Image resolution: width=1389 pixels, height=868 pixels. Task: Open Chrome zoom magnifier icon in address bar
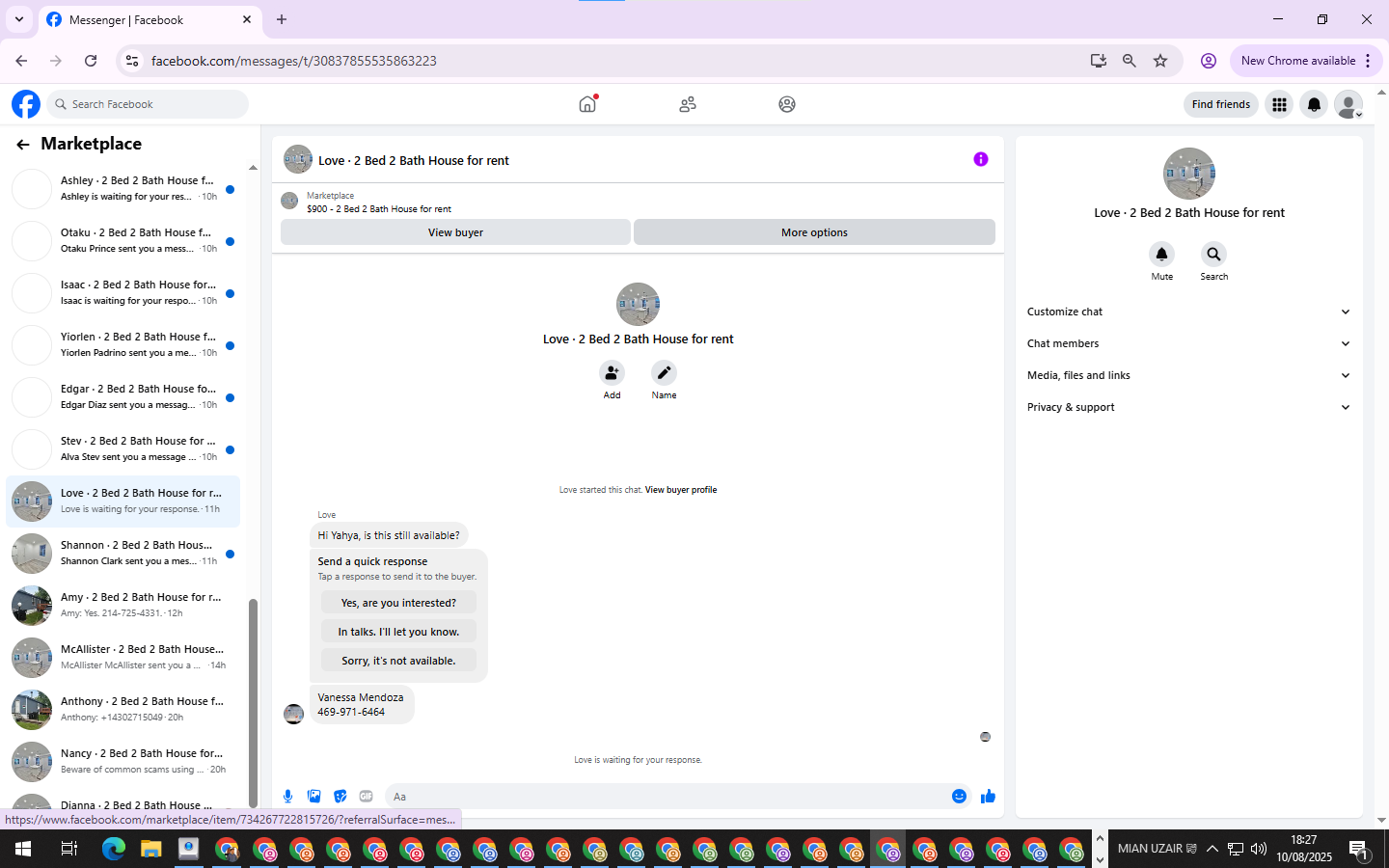pos(1129,61)
